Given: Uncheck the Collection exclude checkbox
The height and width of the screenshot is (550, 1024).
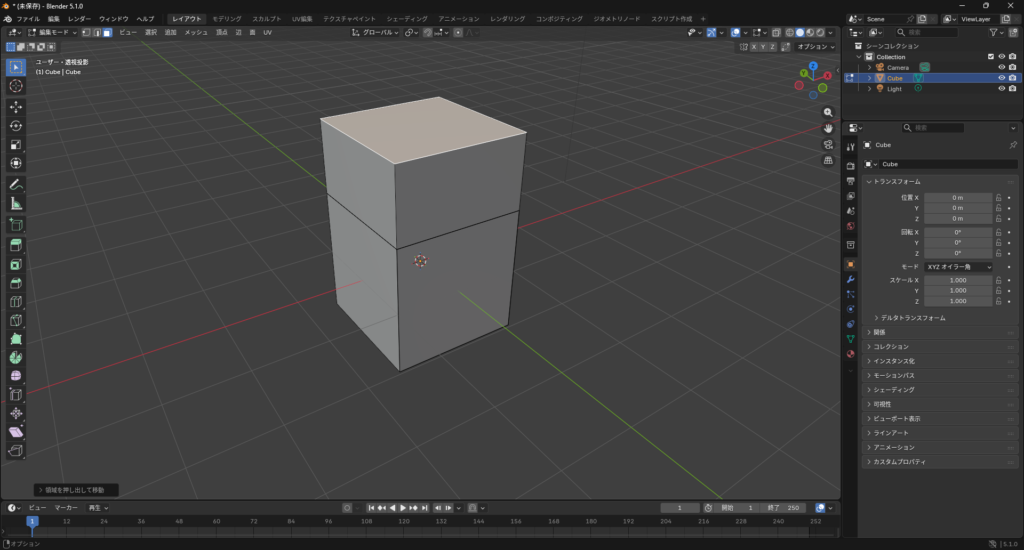Looking at the screenshot, I should pos(991,57).
